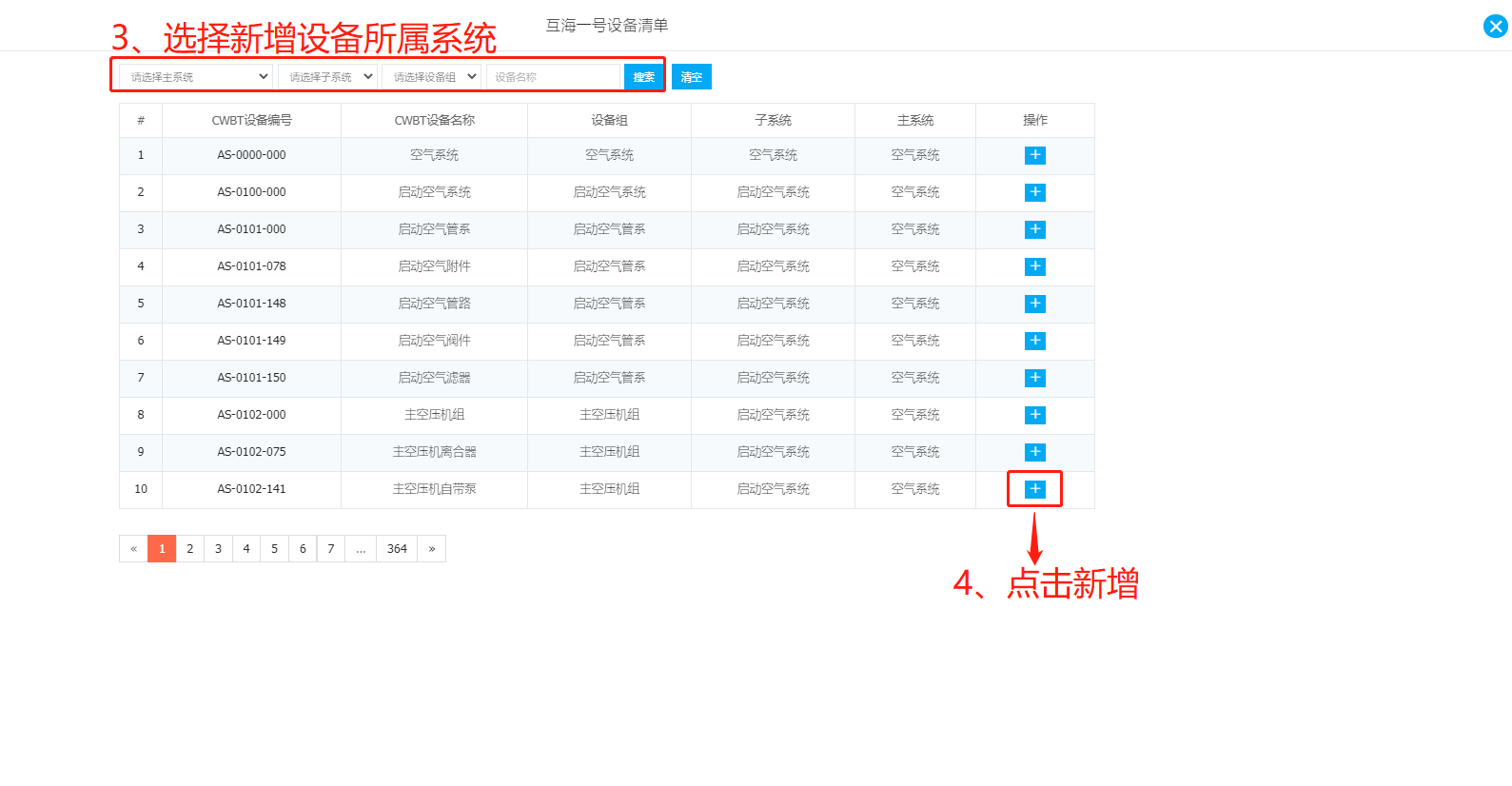Click the add icon in row AS-0101-000
The height and width of the screenshot is (786, 1512).
1035,229
